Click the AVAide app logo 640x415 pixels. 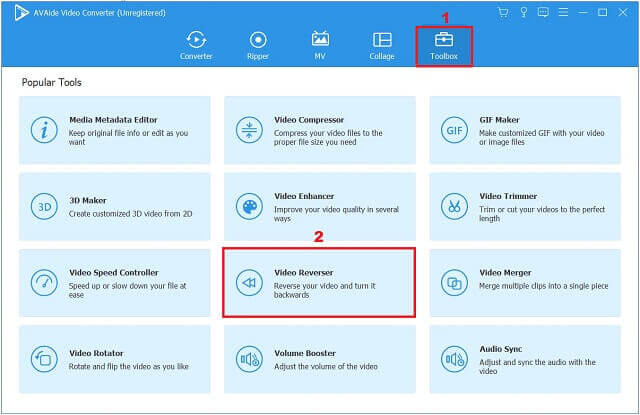point(20,13)
